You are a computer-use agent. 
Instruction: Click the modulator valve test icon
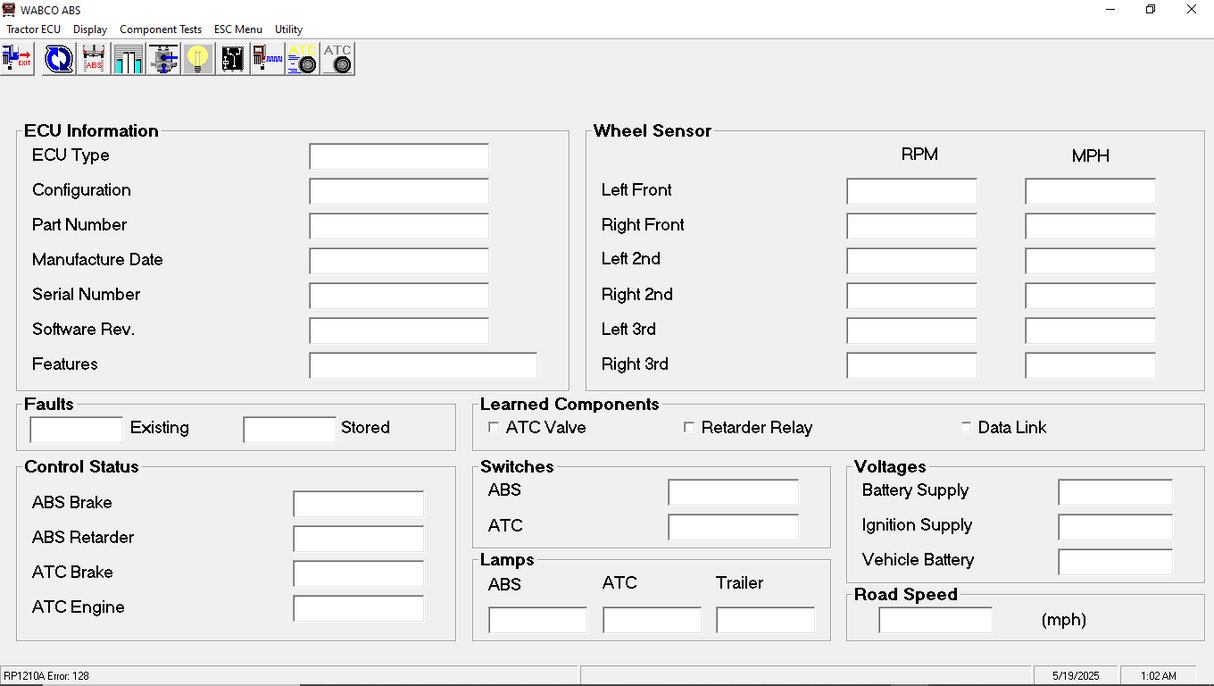[163, 59]
